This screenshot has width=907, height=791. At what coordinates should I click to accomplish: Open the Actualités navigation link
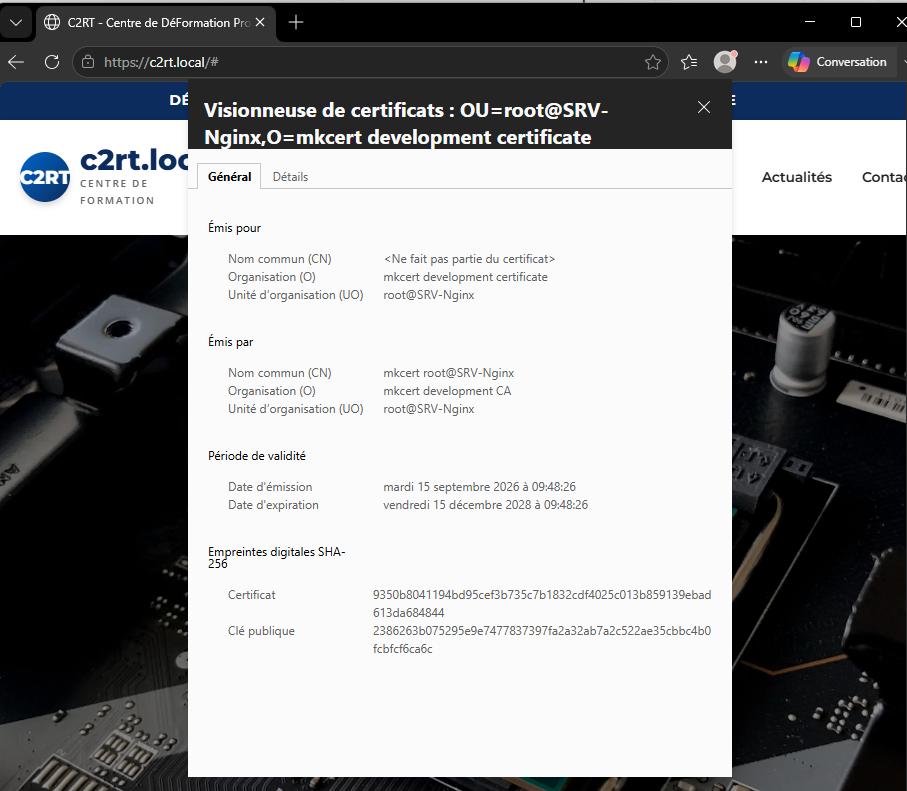pyautogui.click(x=797, y=177)
